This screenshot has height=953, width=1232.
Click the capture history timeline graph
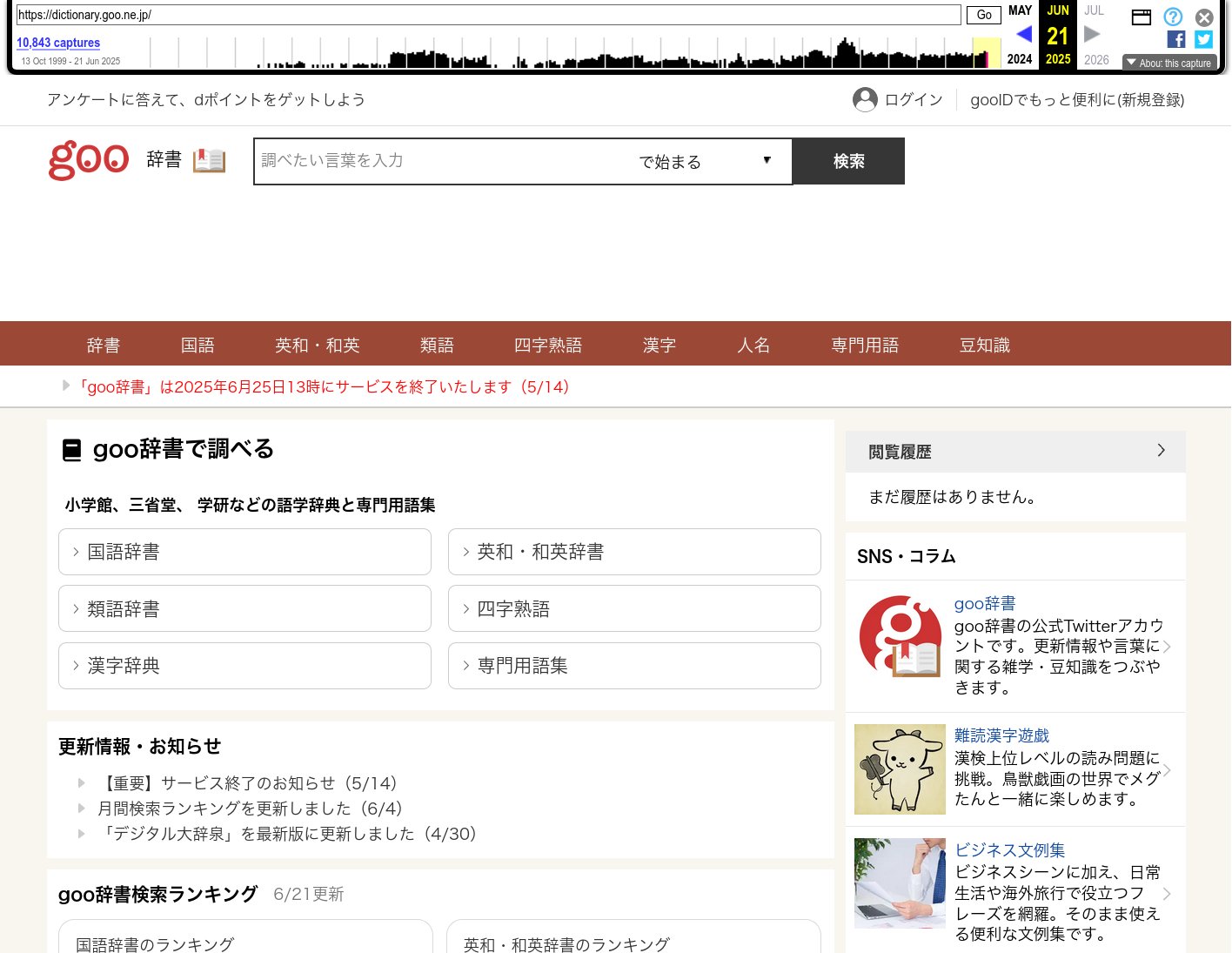tap(575, 52)
